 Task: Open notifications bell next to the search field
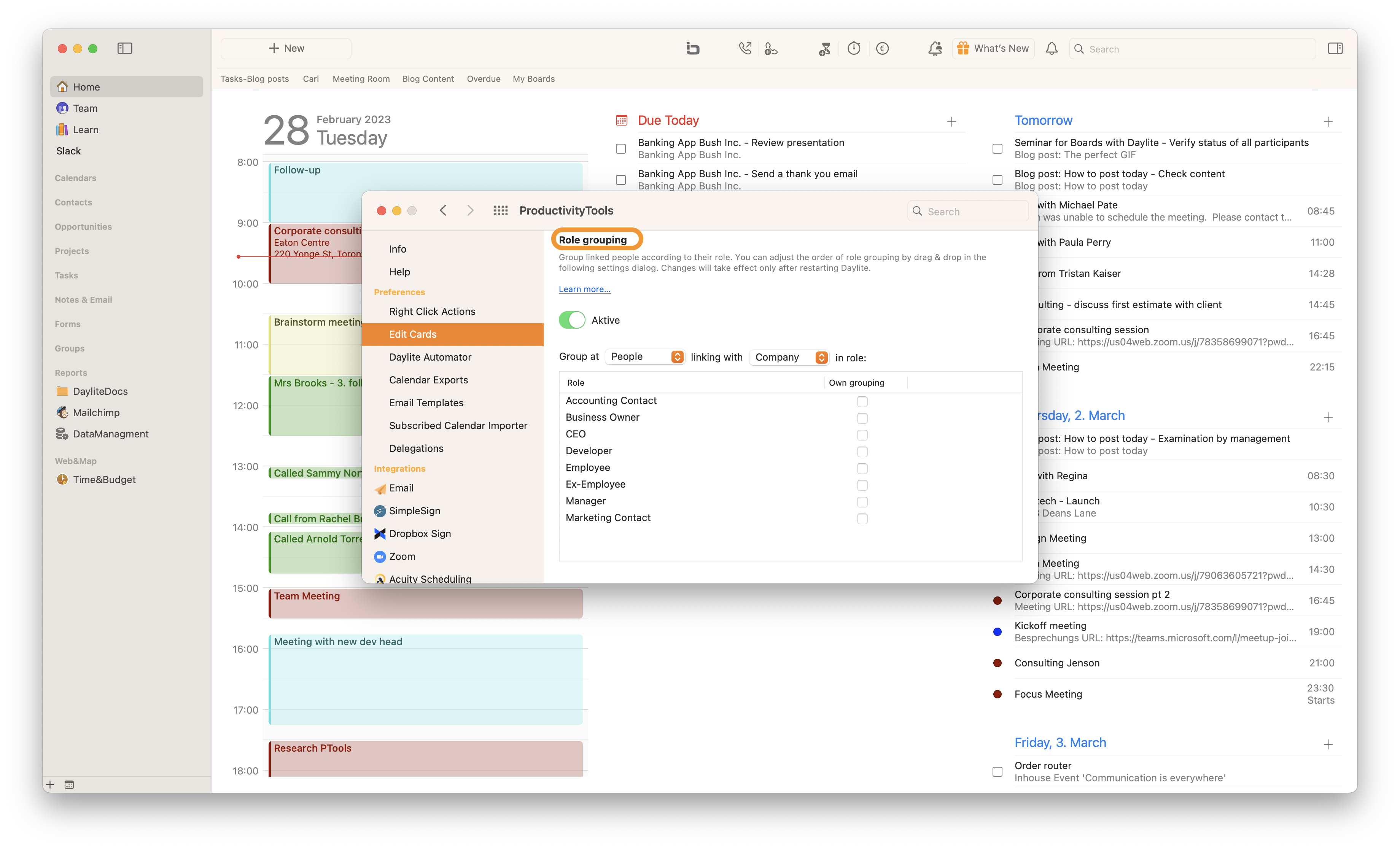coord(1052,49)
